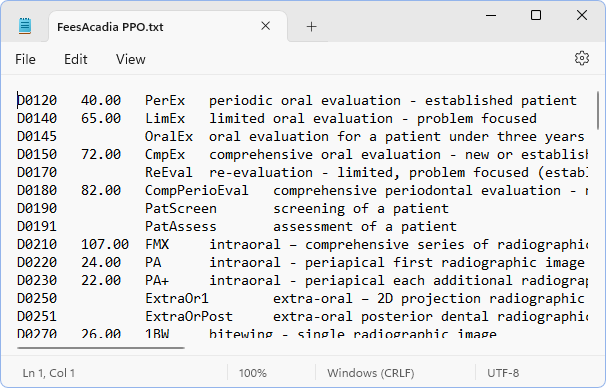Place cursor on the D0210 FMX line
The height and width of the screenshot is (388, 606).
[x=302, y=245]
